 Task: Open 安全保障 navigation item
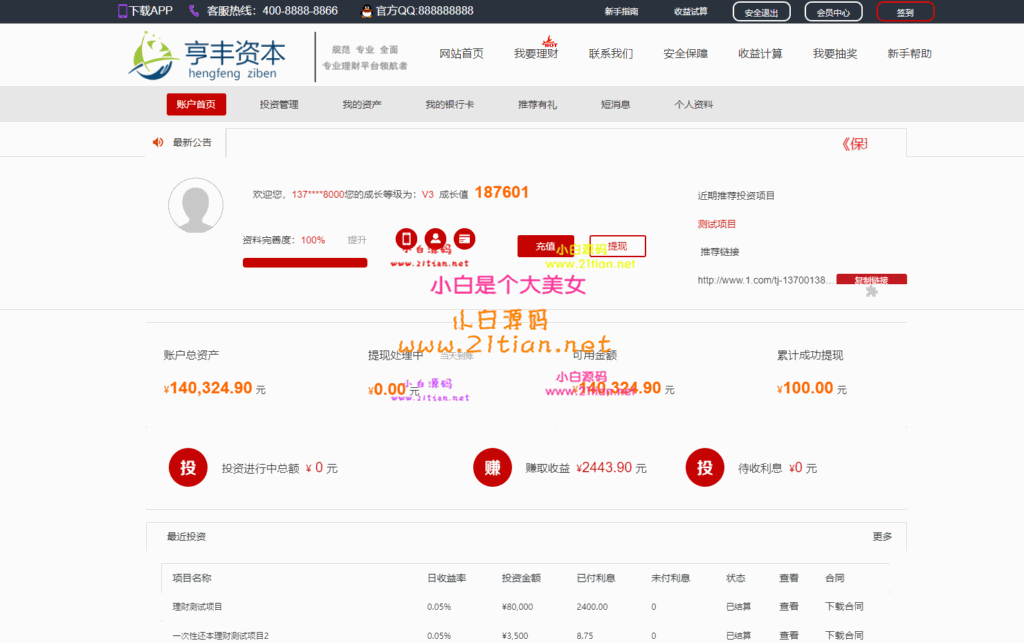pos(685,54)
